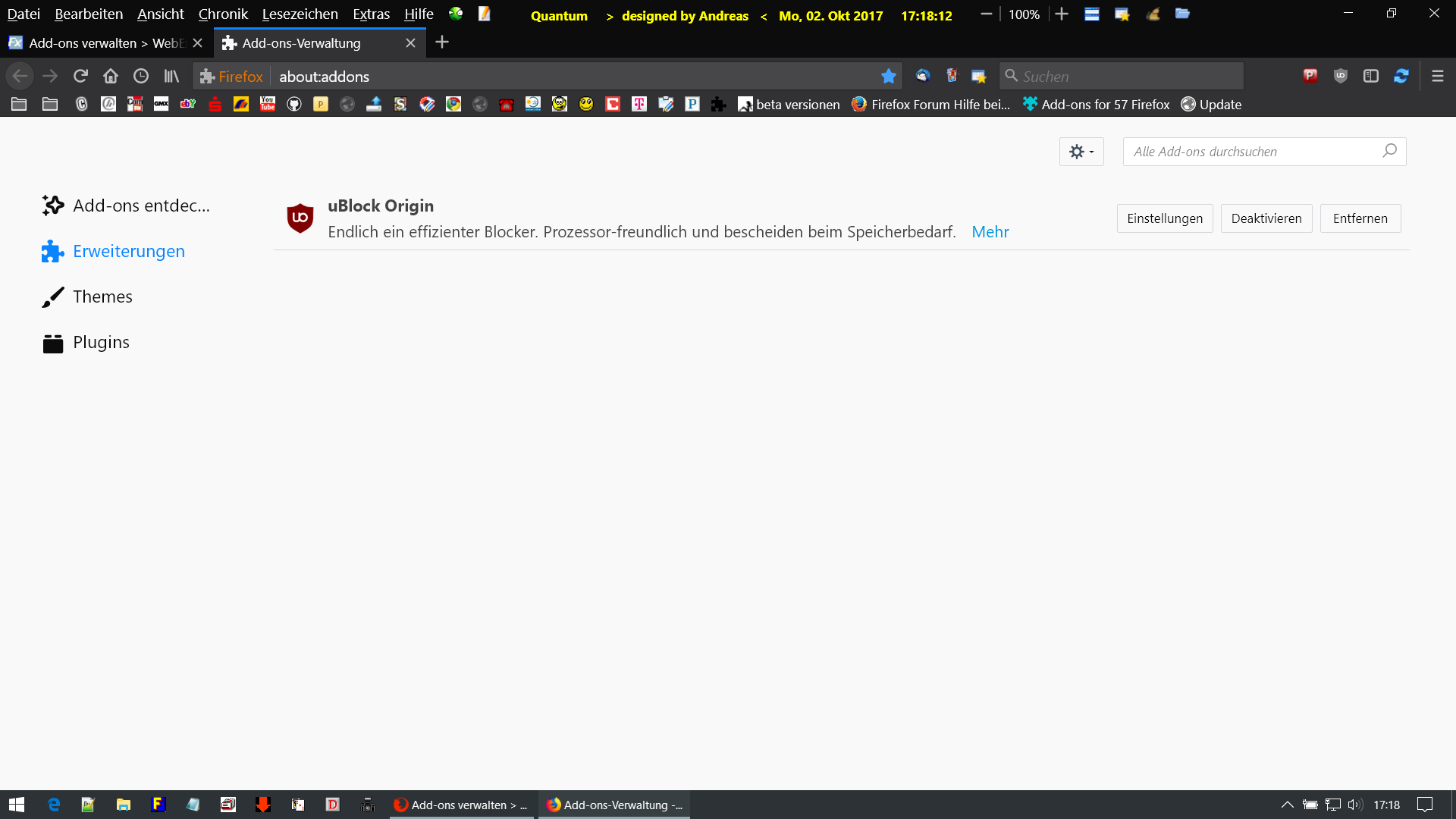
Task: Click the uBlock Origin toolbar shield icon
Action: [1341, 76]
